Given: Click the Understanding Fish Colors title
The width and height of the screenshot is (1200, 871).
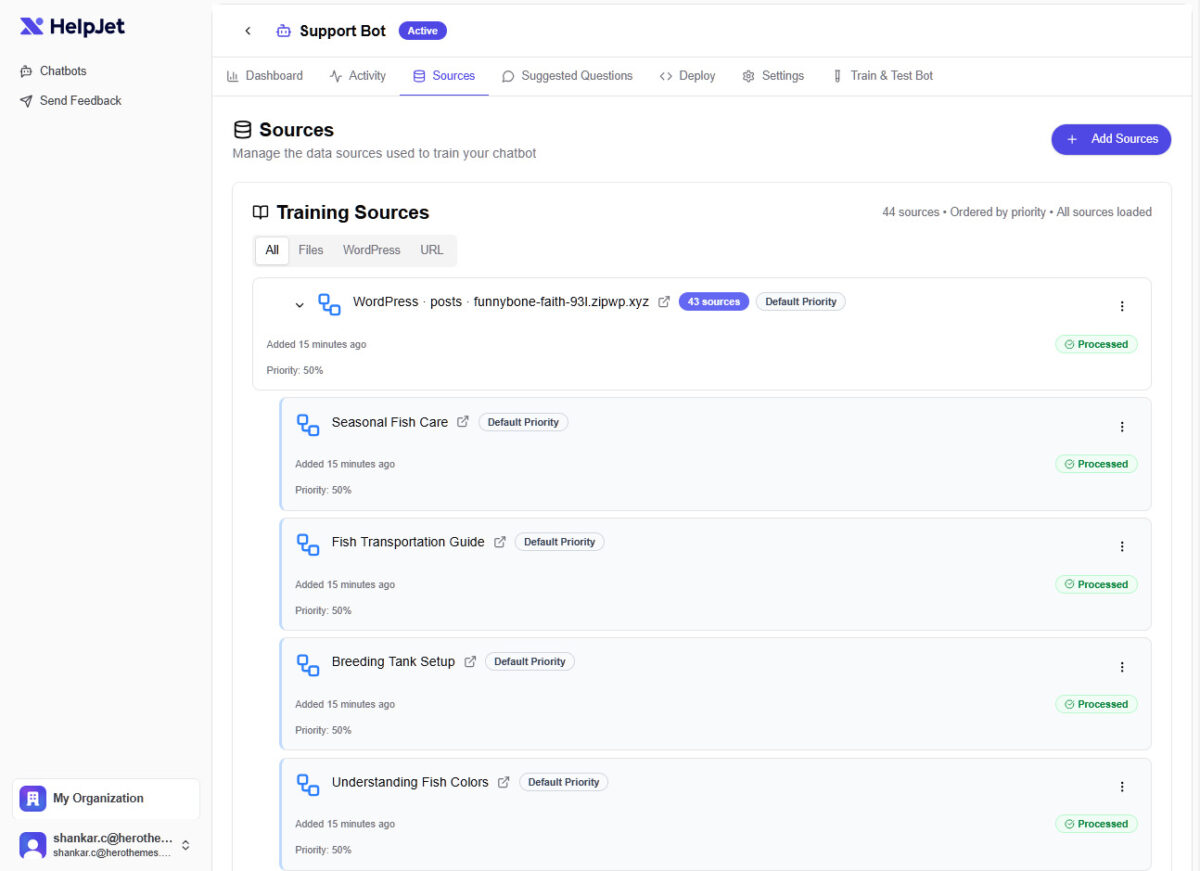Looking at the screenshot, I should point(410,782).
